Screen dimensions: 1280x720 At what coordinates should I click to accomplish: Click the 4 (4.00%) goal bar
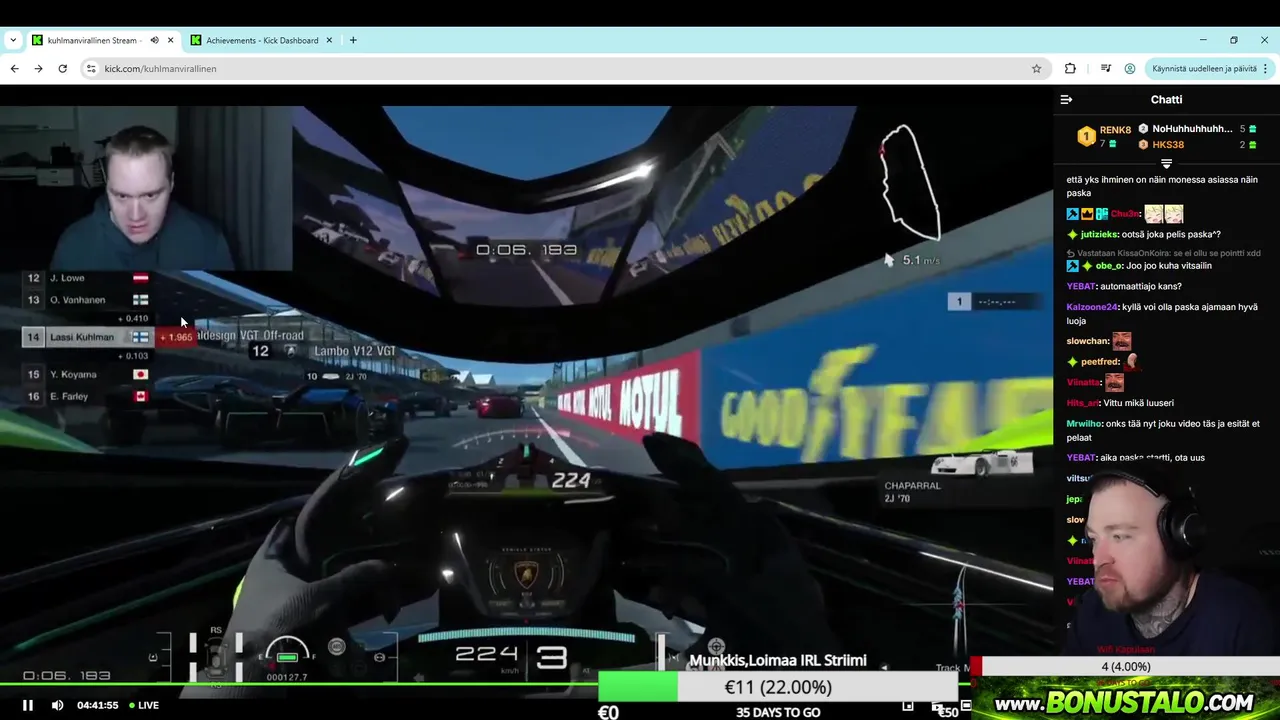(1126, 667)
